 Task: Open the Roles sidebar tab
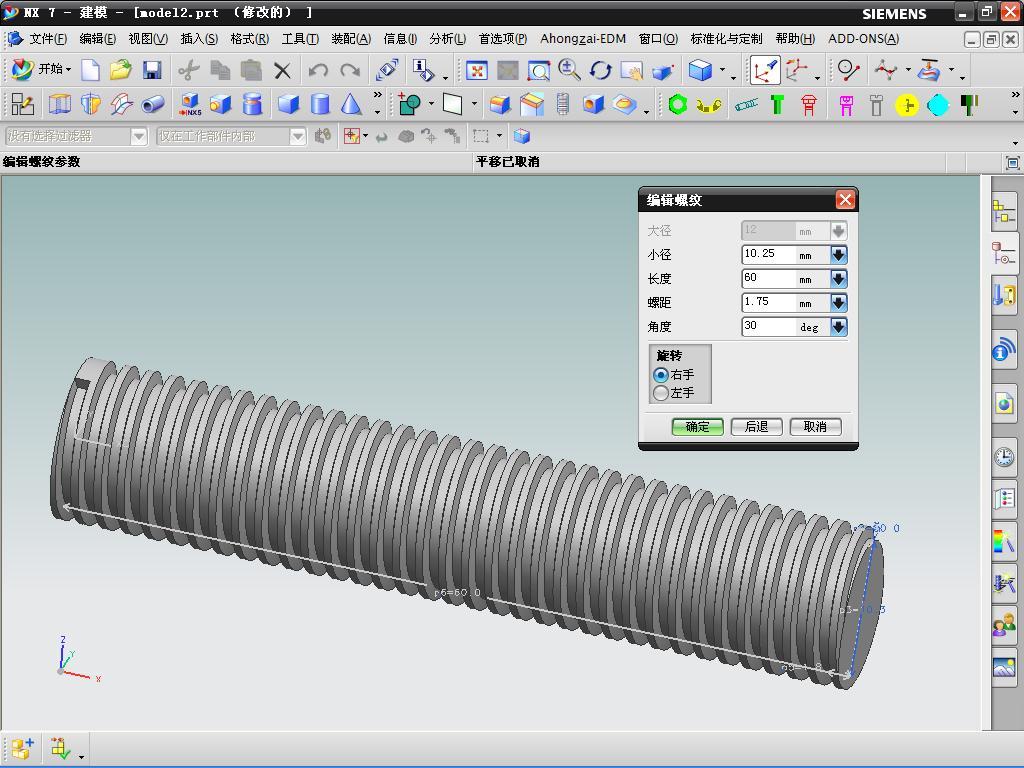click(1004, 625)
